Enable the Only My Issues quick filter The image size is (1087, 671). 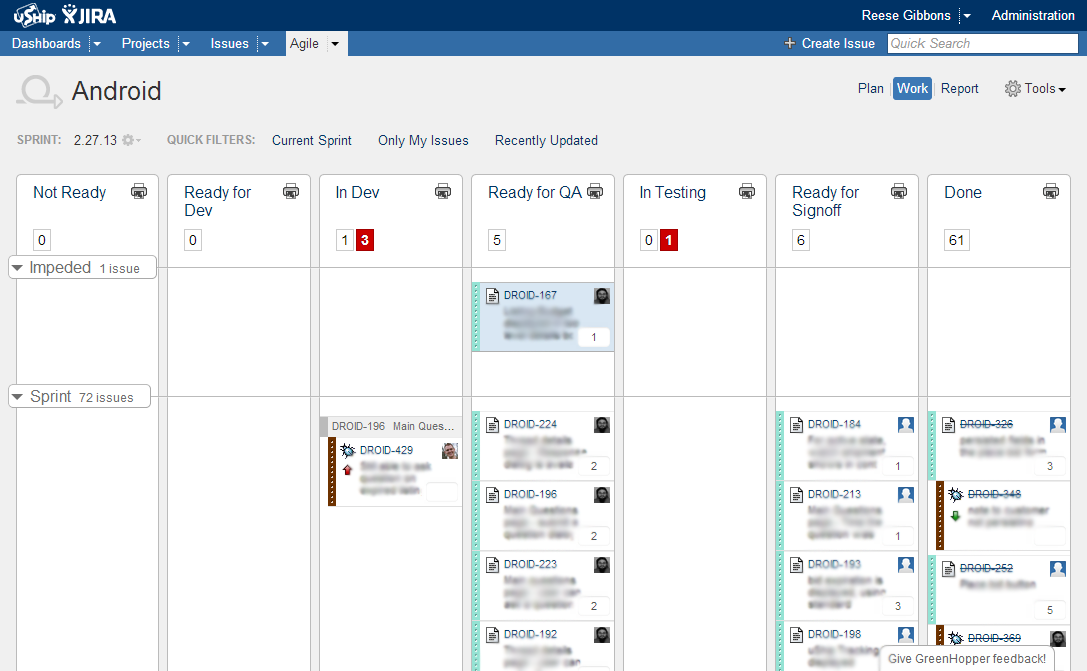pyautogui.click(x=423, y=140)
